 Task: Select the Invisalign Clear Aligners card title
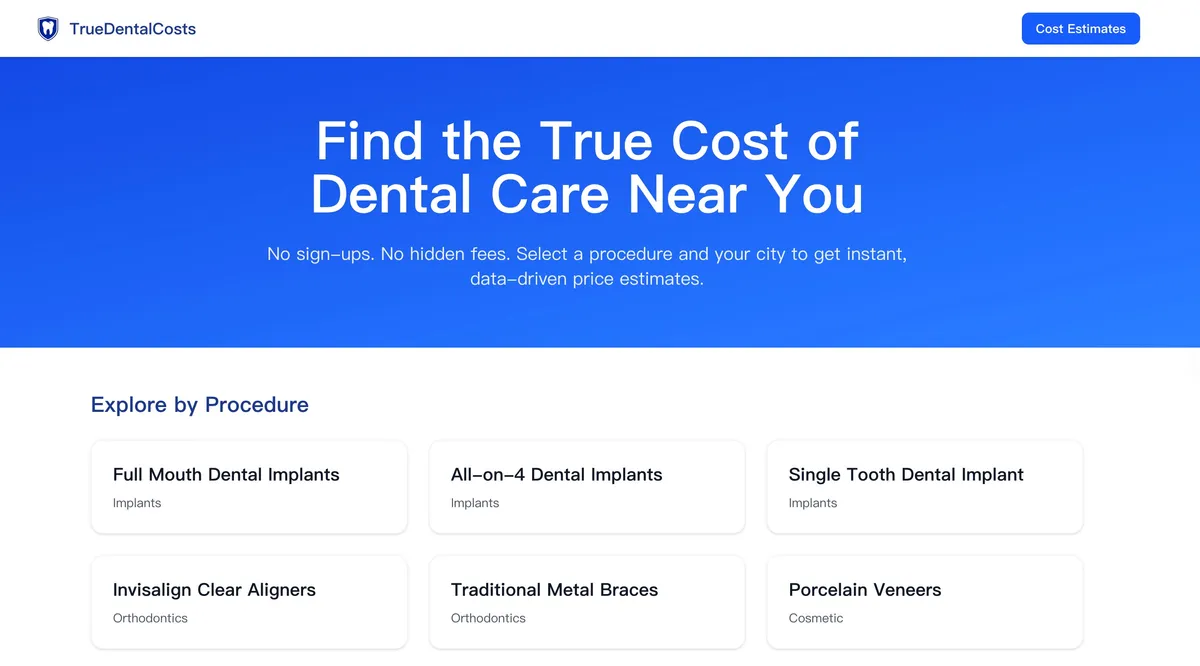point(214,590)
